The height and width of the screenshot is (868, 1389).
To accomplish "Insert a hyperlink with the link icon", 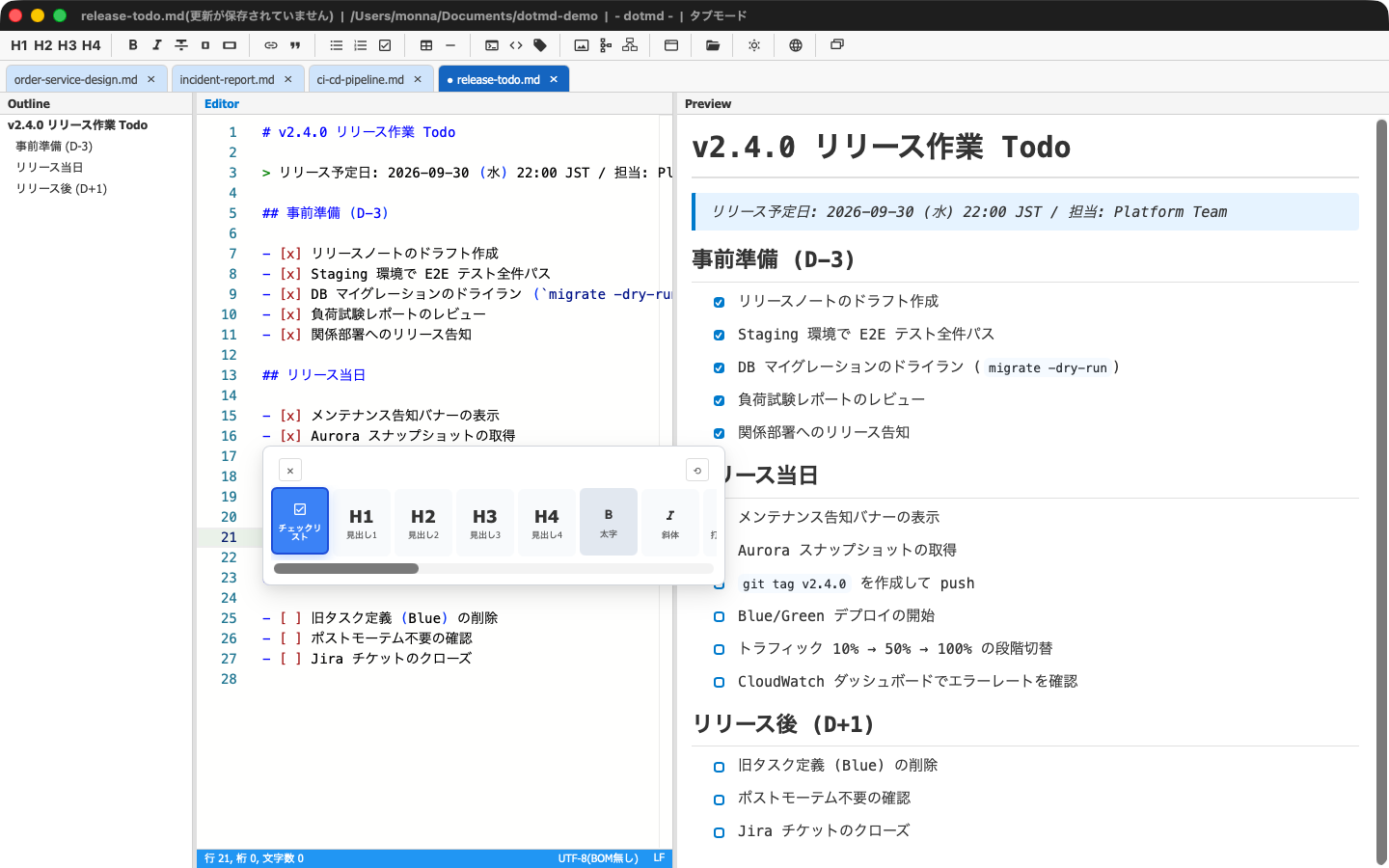I will [x=271, y=45].
